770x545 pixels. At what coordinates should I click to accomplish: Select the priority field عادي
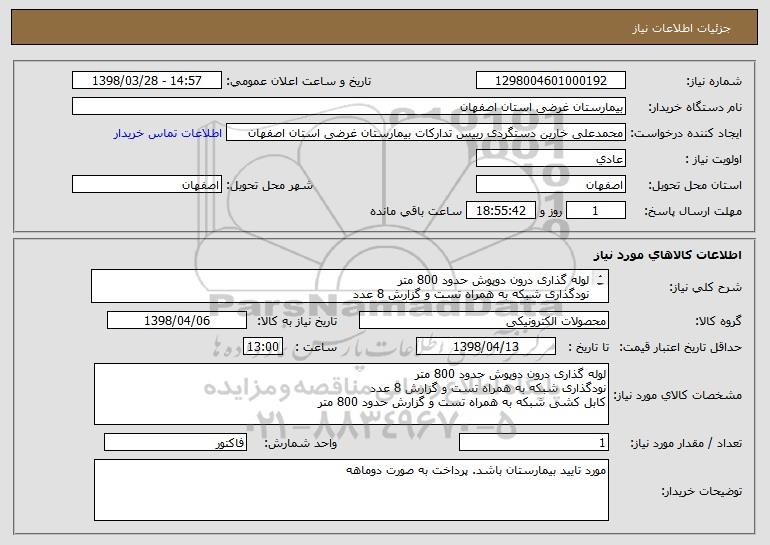(550, 159)
